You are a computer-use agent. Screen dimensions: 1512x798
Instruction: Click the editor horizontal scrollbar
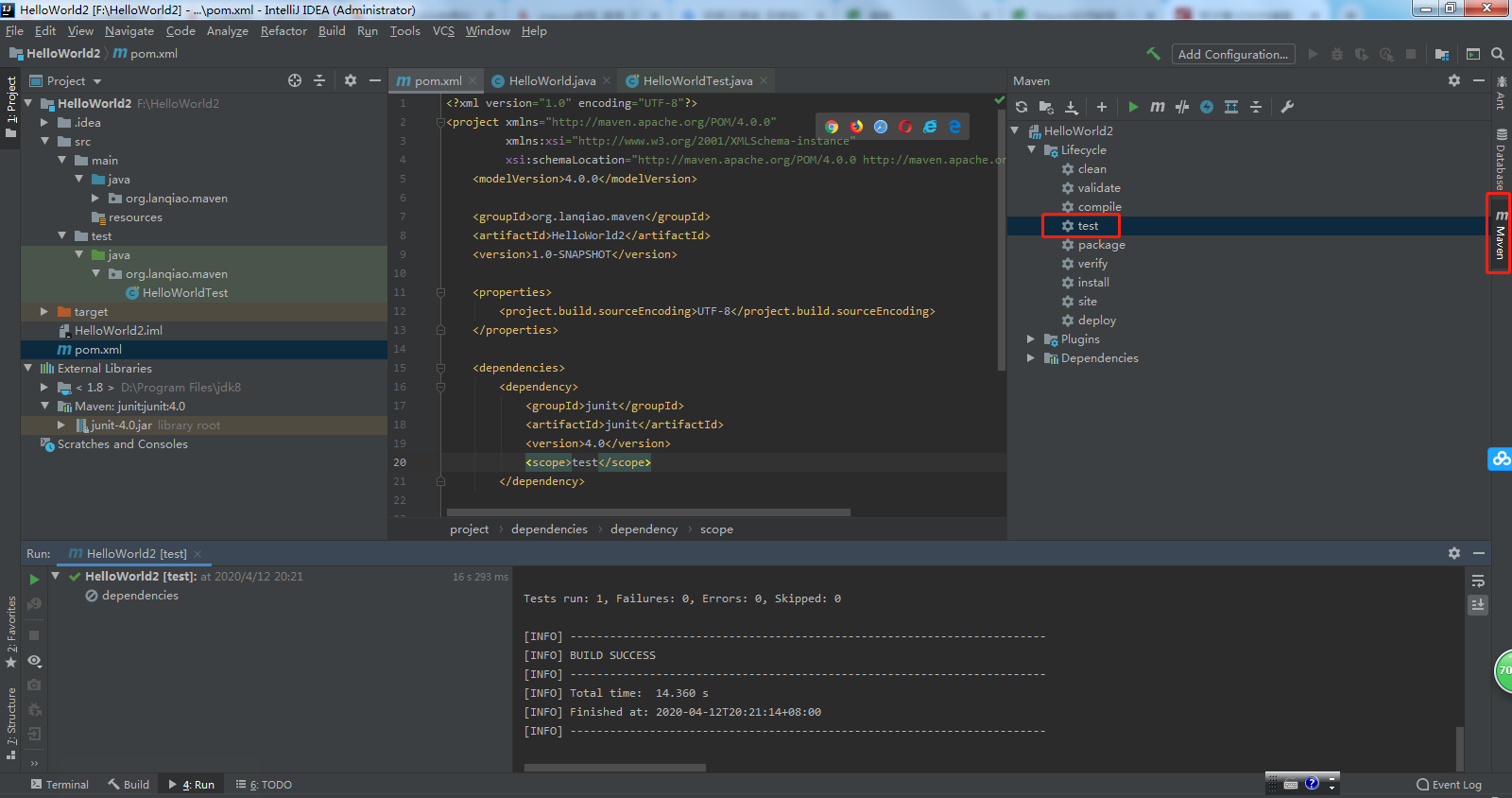(647, 512)
